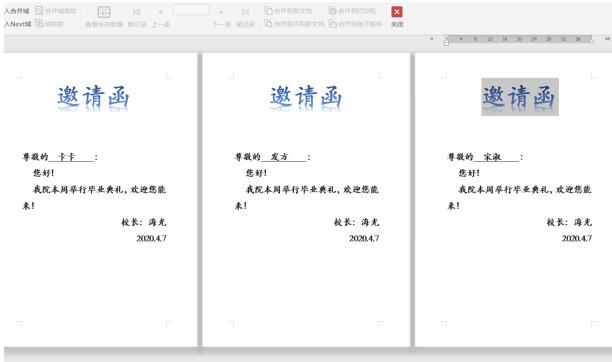This screenshot has width=612, height=362.
Task: Click signature 校长: 海龙 on second page
Action: (x=356, y=222)
